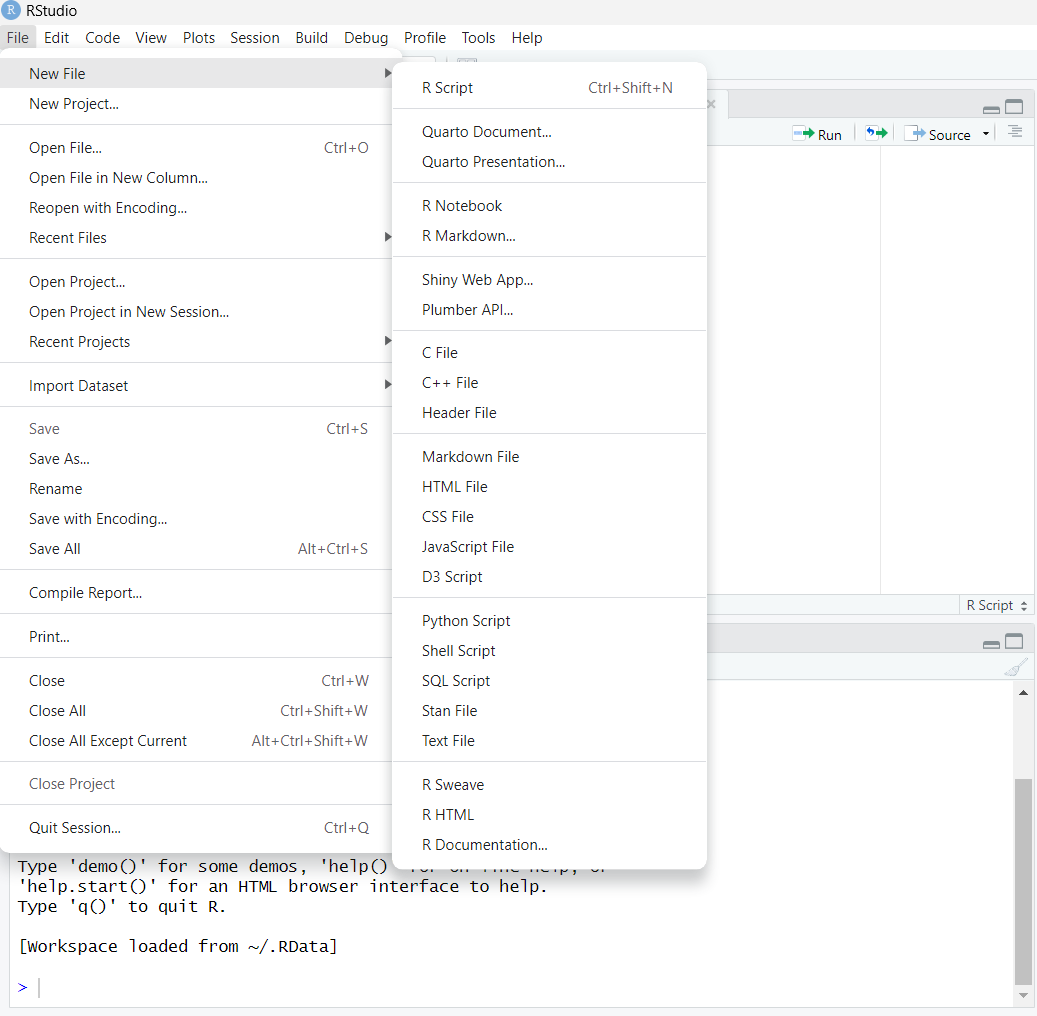The height and width of the screenshot is (1016, 1037).
Task: Open the Source options dropdown arrow
Action: (x=986, y=133)
